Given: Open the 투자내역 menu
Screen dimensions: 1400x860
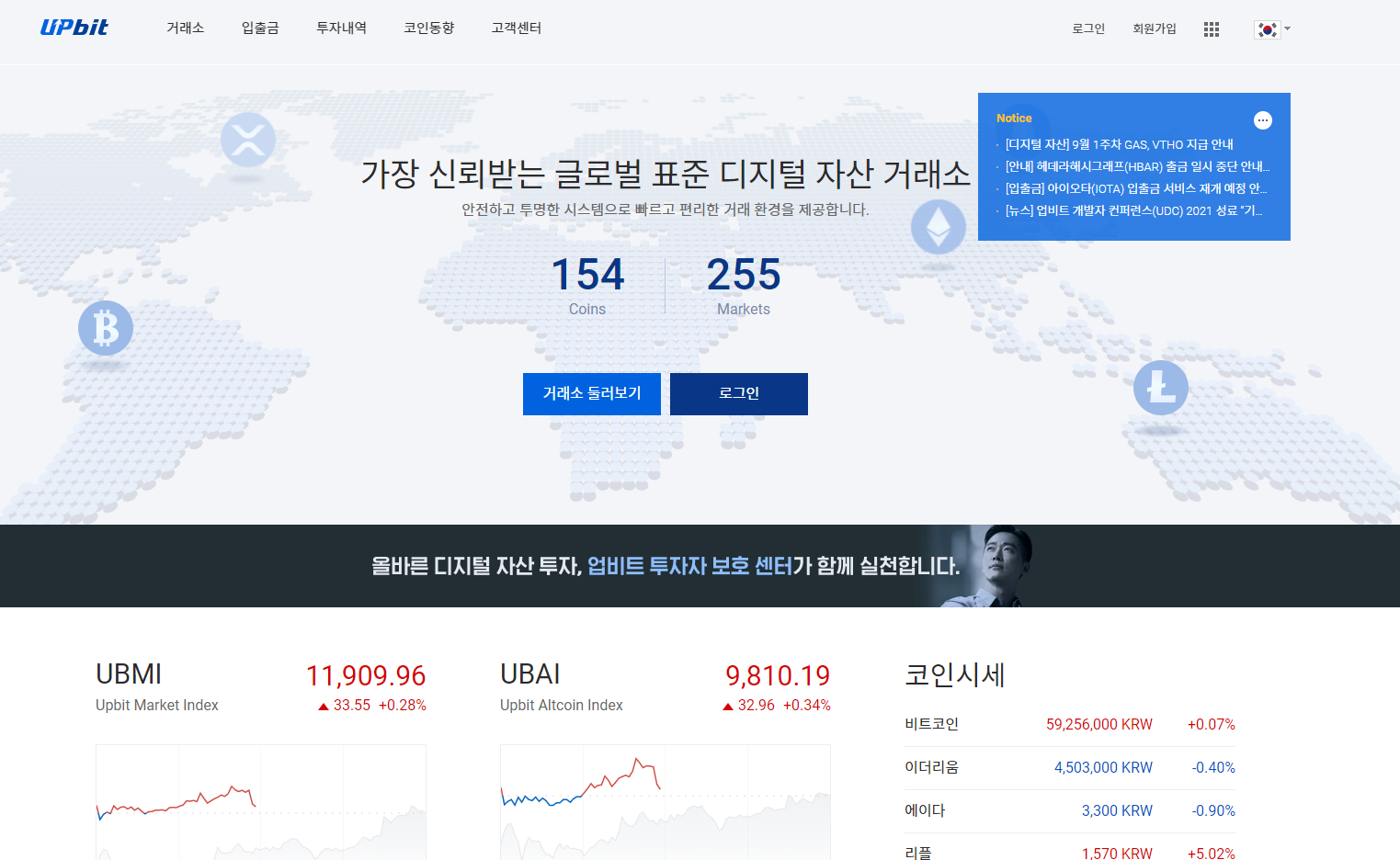Looking at the screenshot, I should [341, 28].
